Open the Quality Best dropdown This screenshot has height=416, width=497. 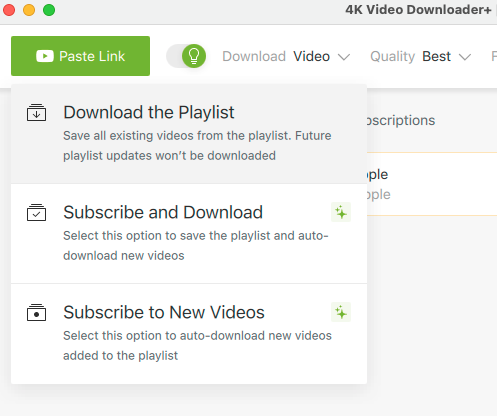(x=421, y=56)
